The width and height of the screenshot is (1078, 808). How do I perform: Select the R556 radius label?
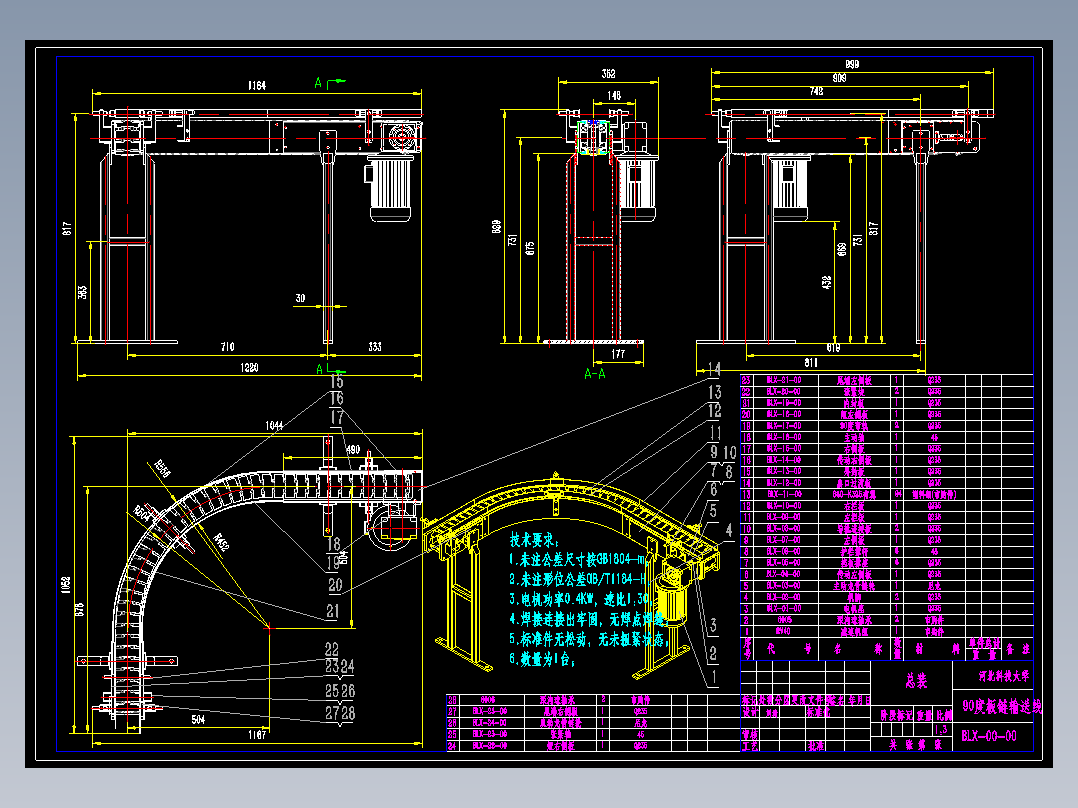[163, 468]
